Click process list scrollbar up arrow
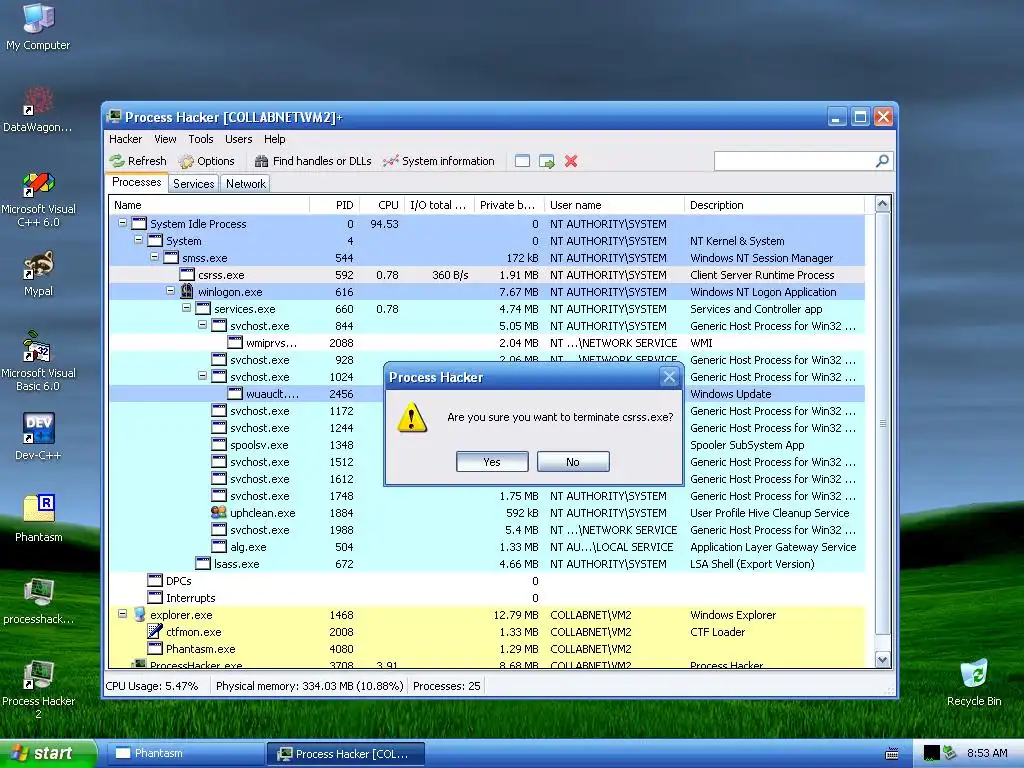Screen dimensions: 1024x768 [x=882, y=204]
